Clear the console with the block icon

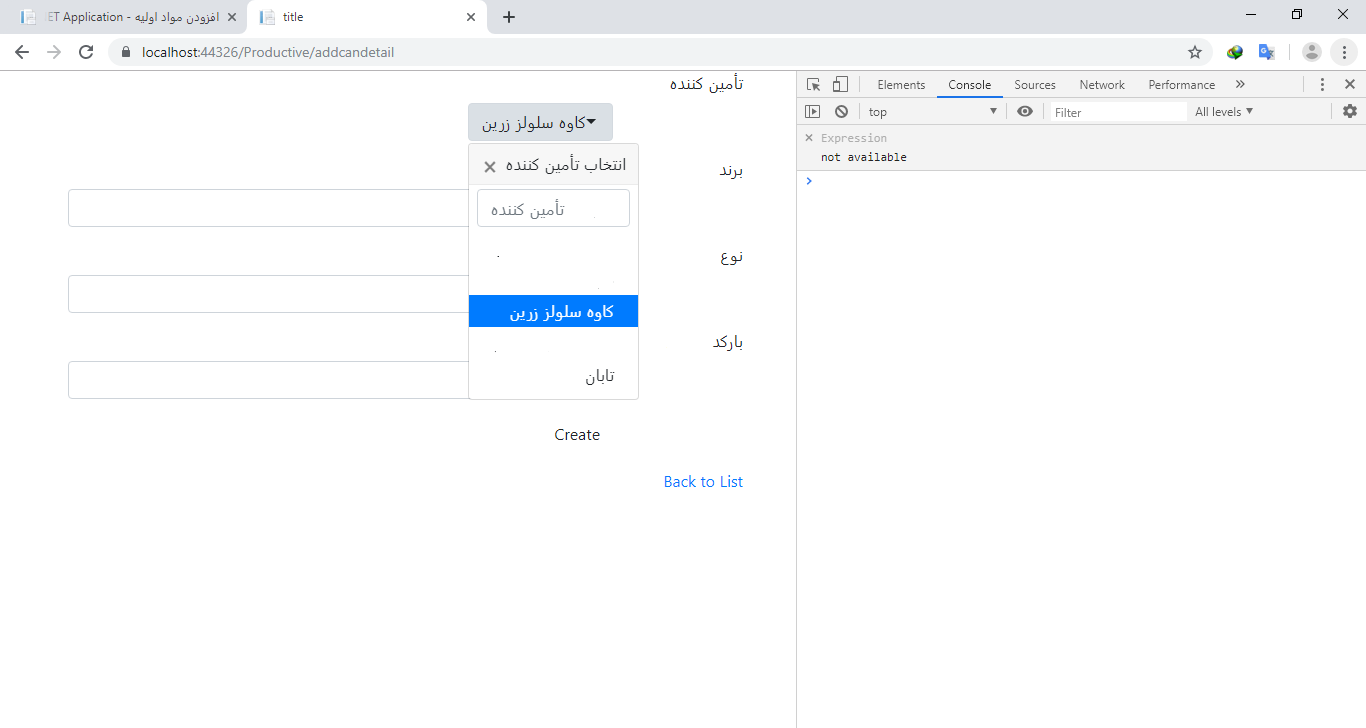tap(842, 112)
